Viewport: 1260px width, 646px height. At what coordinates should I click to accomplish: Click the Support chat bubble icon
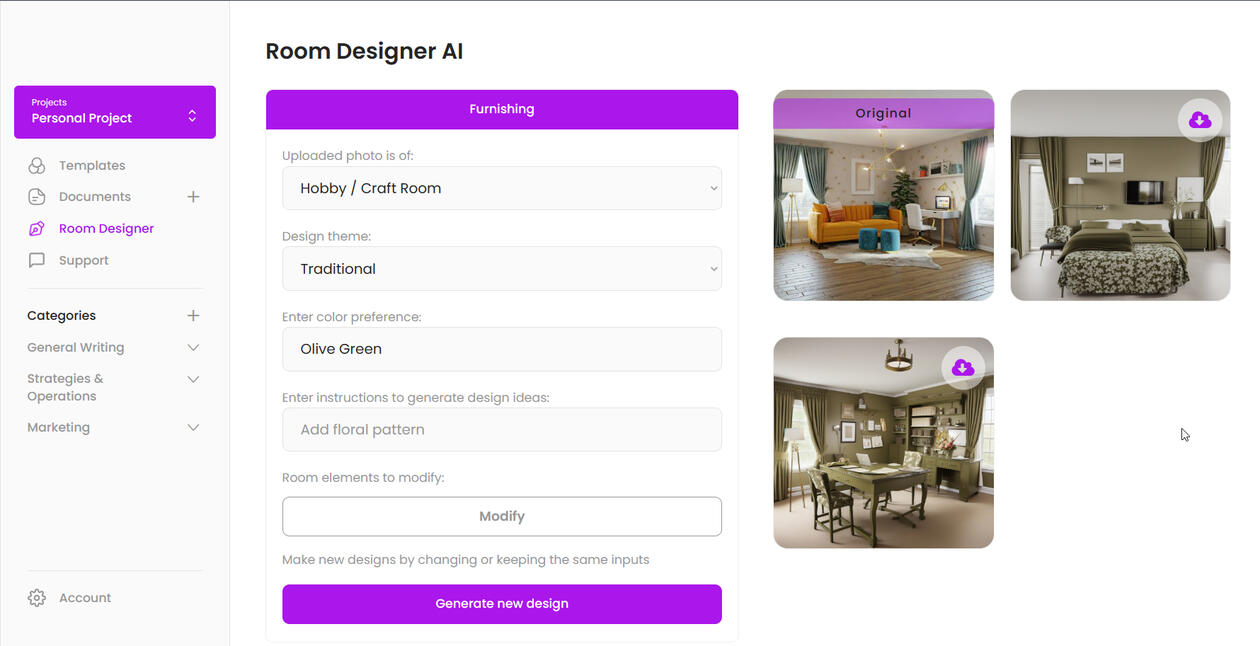pyautogui.click(x=37, y=260)
